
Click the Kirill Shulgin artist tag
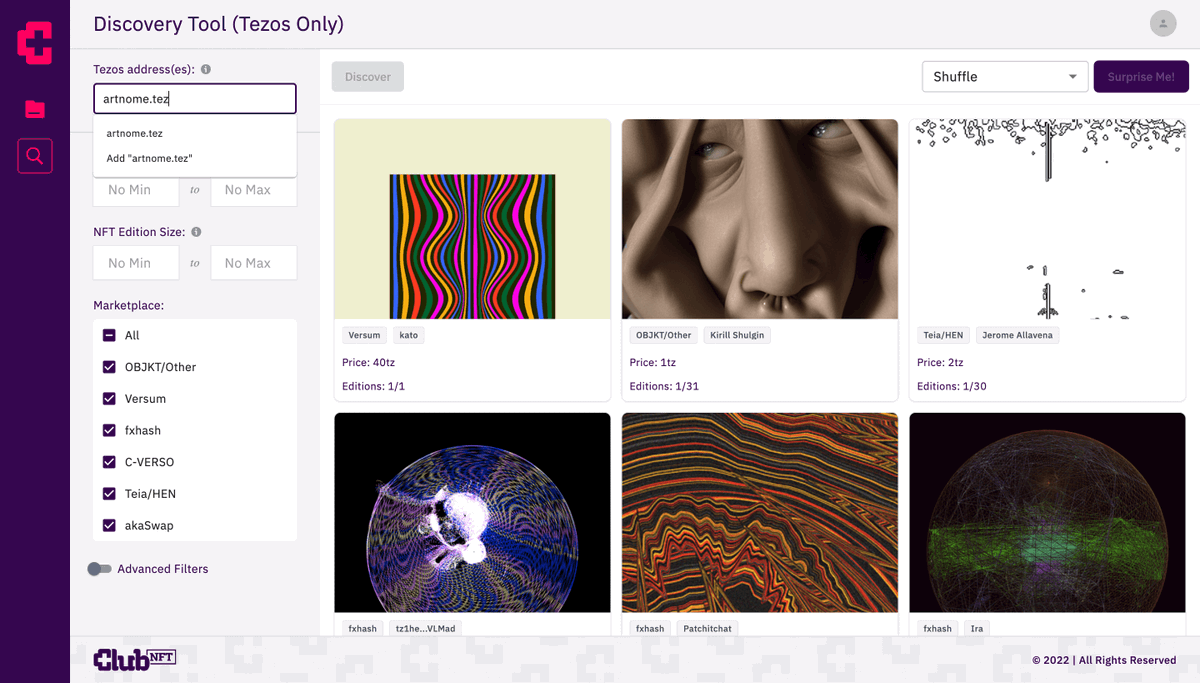click(737, 335)
